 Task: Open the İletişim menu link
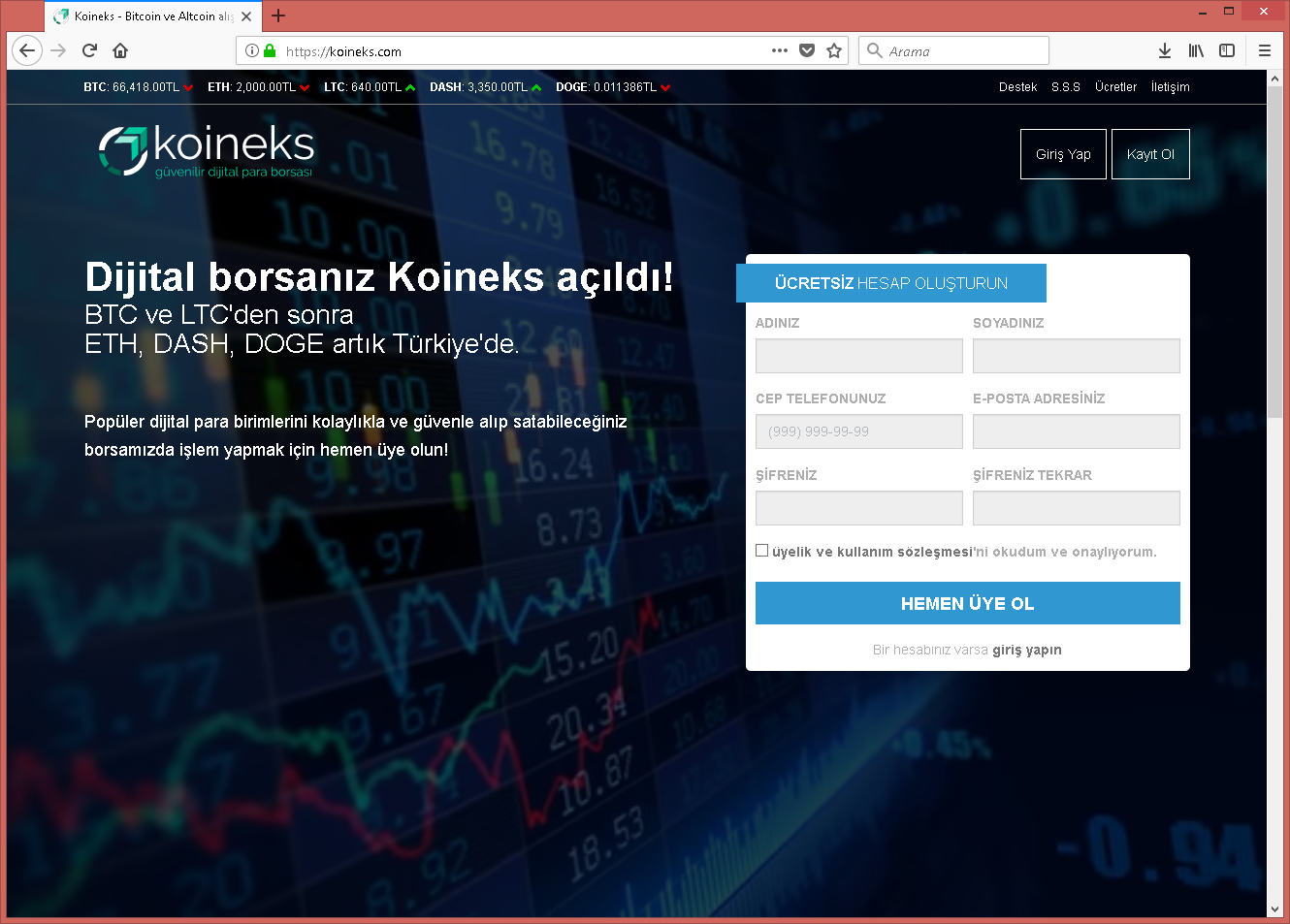coord(1170,87)
